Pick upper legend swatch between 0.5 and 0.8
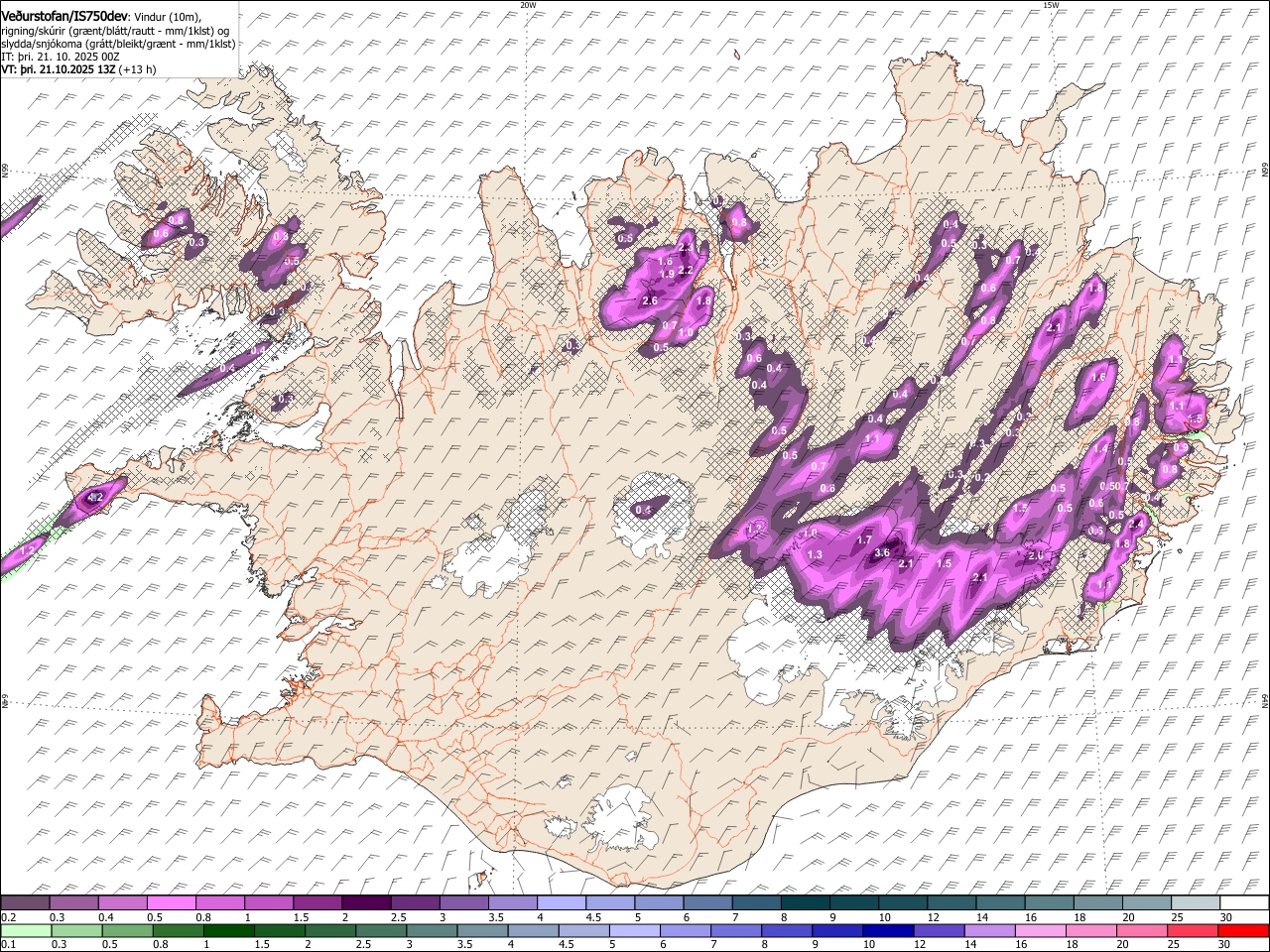 coord(171,903)
